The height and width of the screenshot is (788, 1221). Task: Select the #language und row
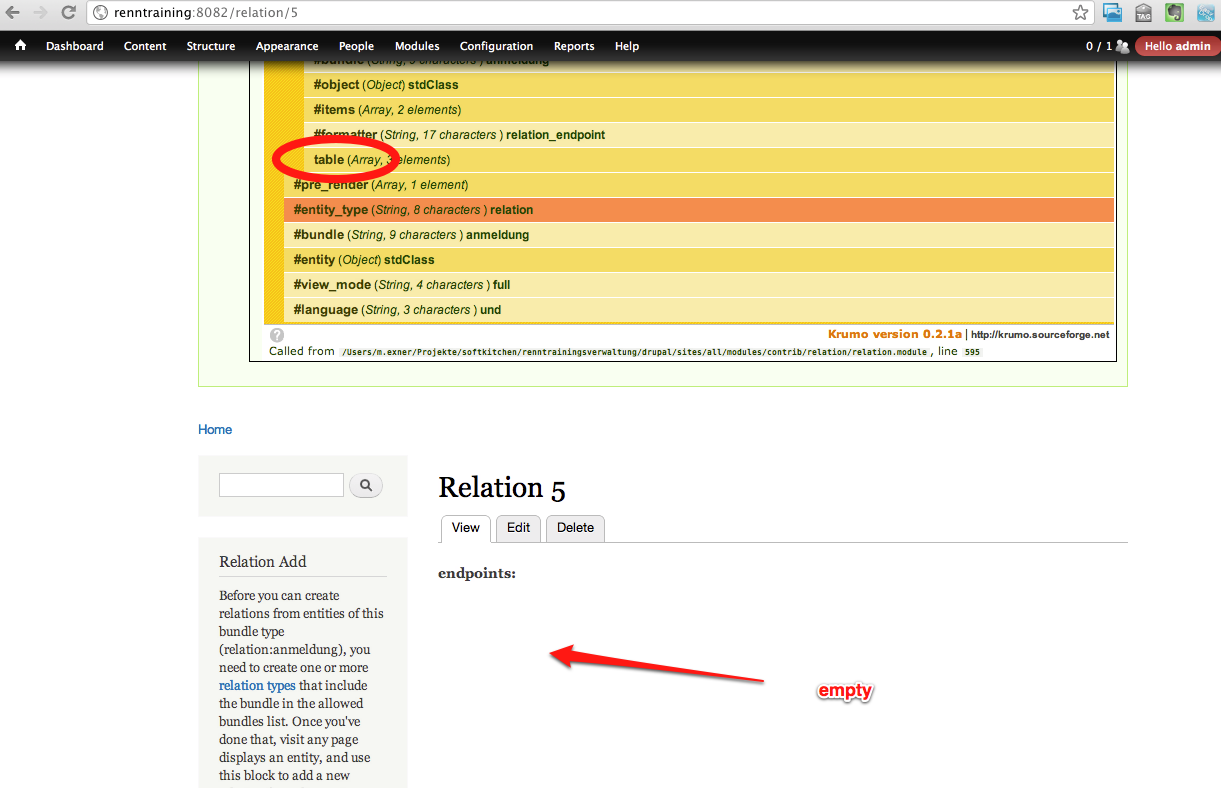pyautogui.click(x=699, y=310)
